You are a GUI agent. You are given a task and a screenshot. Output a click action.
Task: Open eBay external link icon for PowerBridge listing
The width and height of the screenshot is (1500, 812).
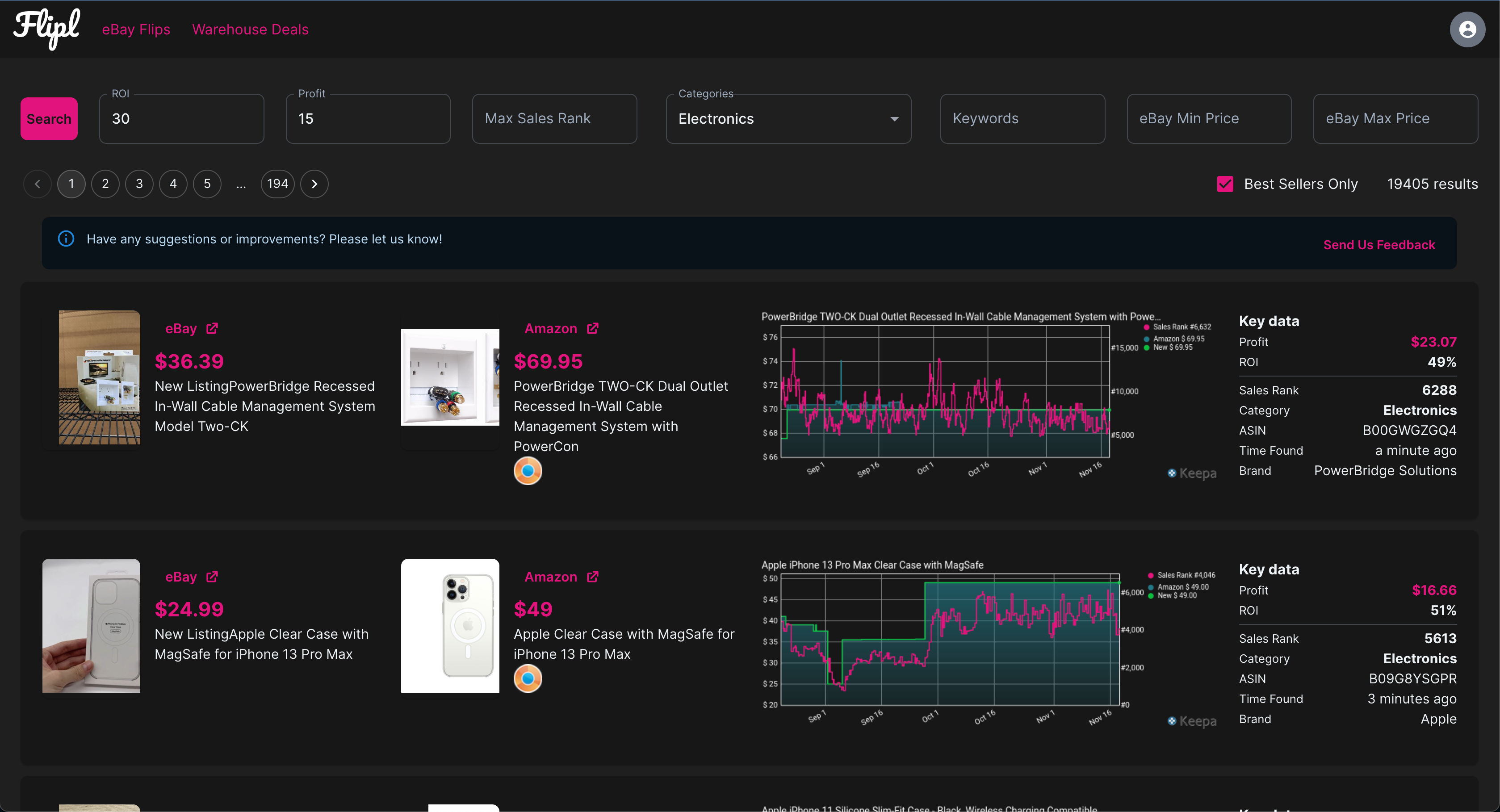point(212,328)
